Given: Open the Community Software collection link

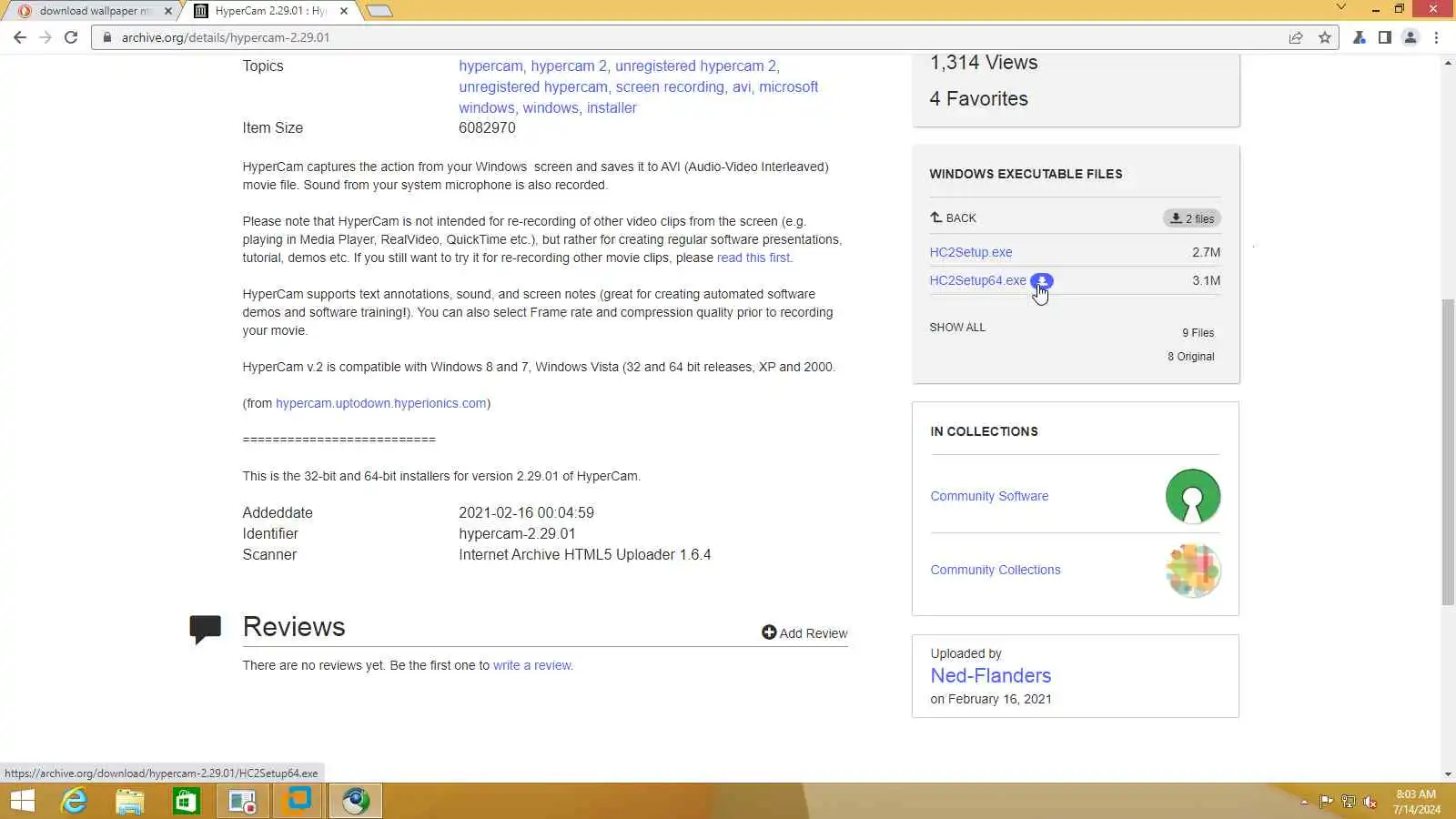Looking at the screenshot, I should (989, 496).
